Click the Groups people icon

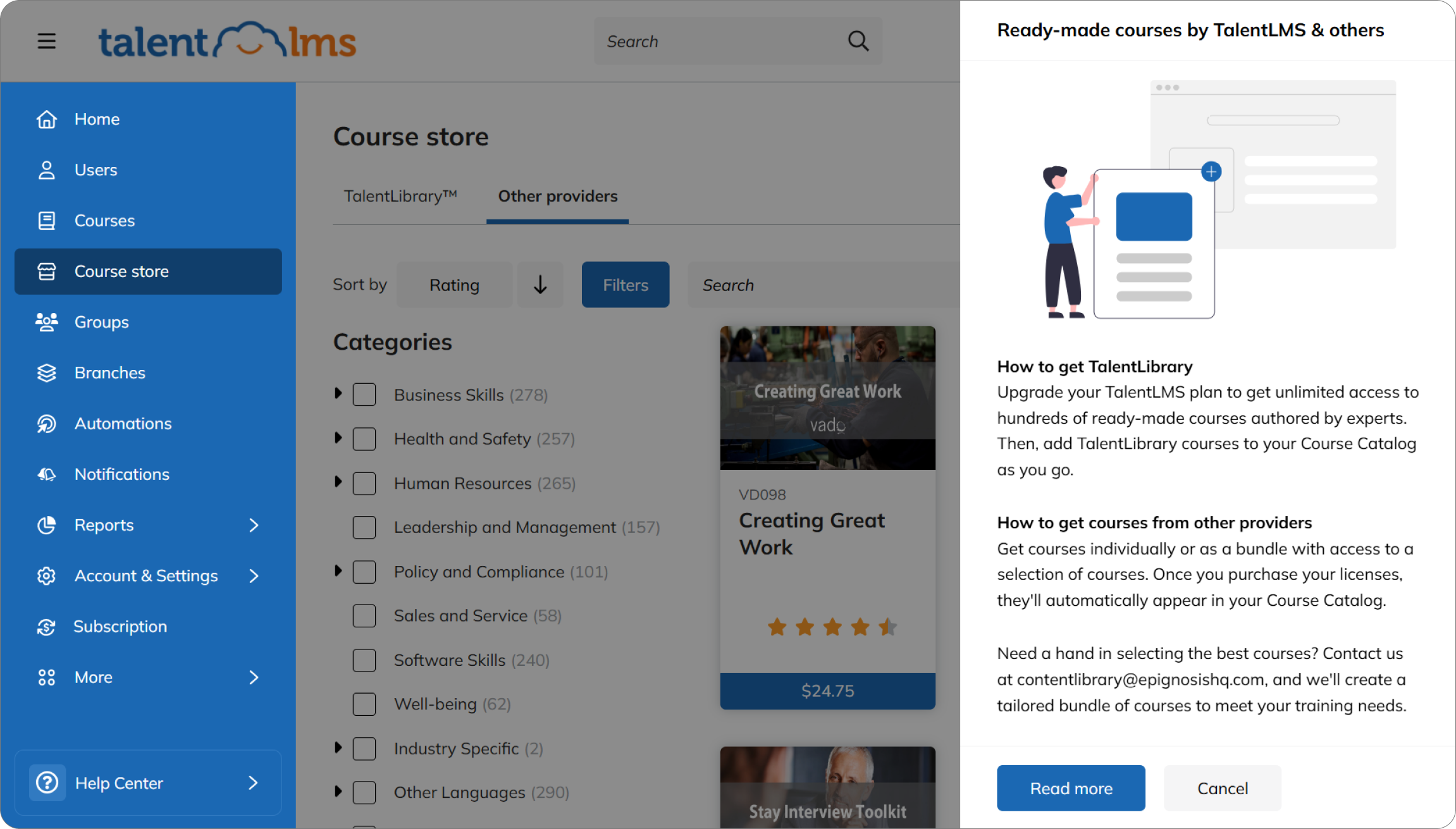(47, 322)
